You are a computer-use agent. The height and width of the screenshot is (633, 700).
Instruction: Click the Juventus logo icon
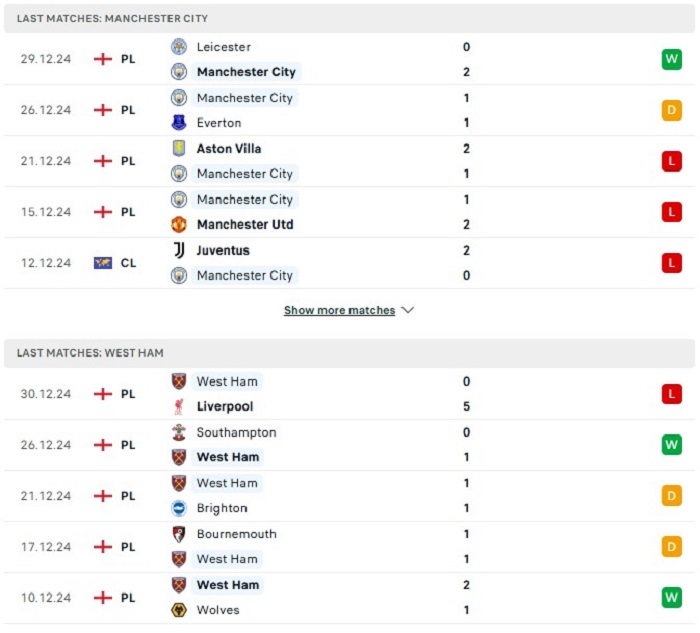point(179,250)
